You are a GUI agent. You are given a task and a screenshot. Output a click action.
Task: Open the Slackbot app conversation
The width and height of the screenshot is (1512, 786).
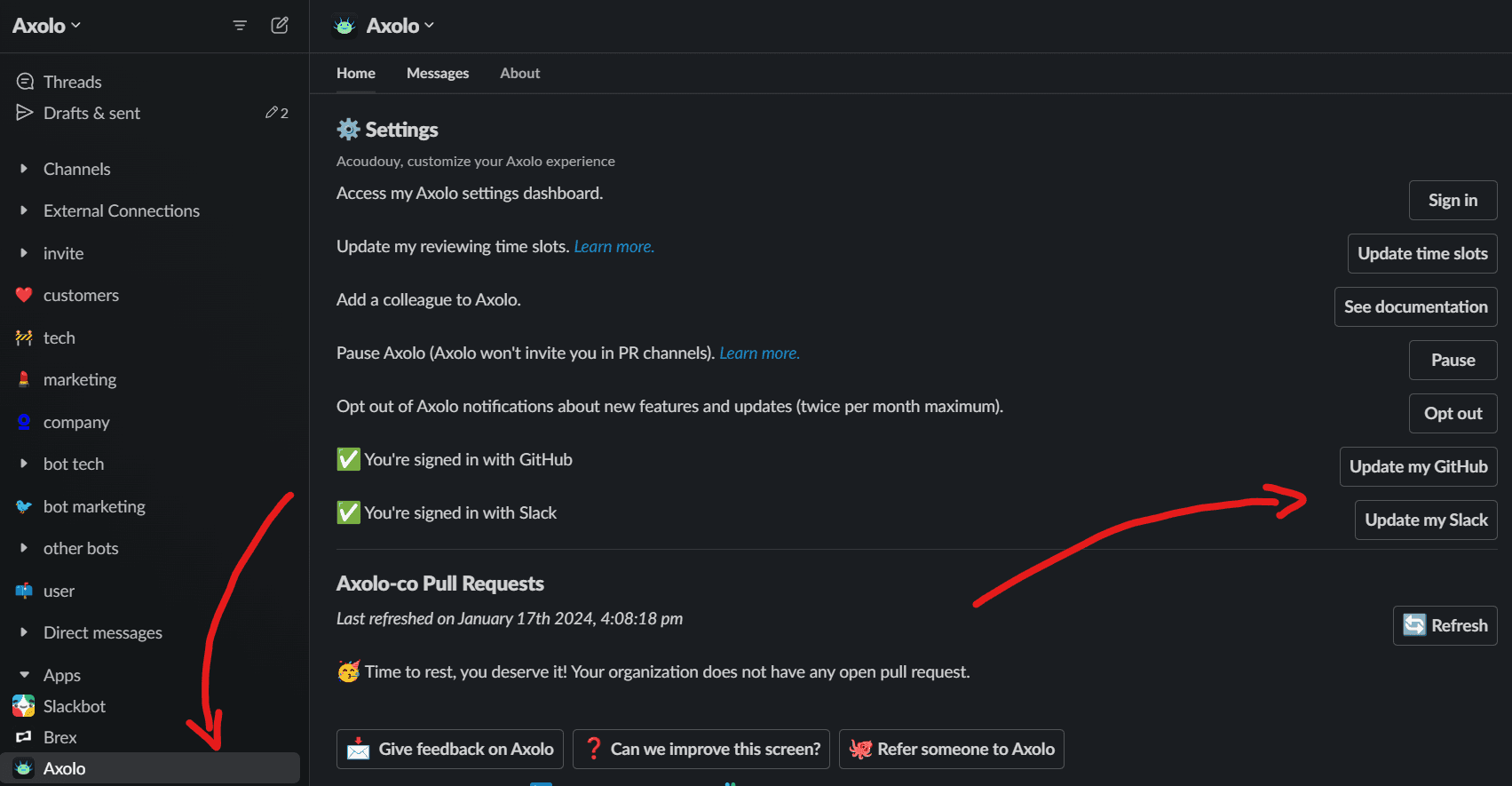point(74,706)
